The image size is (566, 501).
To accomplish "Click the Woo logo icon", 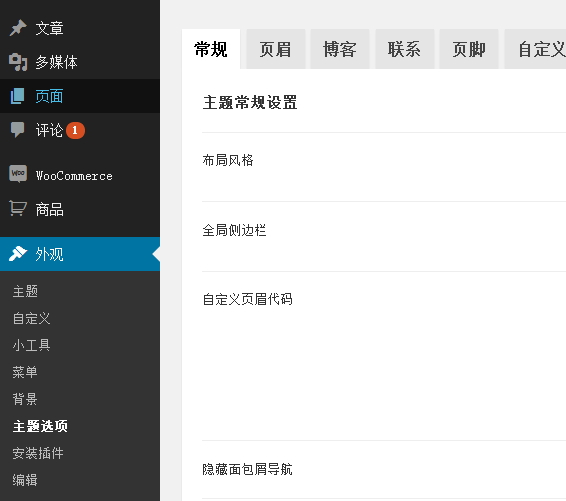I will [18, 174].
